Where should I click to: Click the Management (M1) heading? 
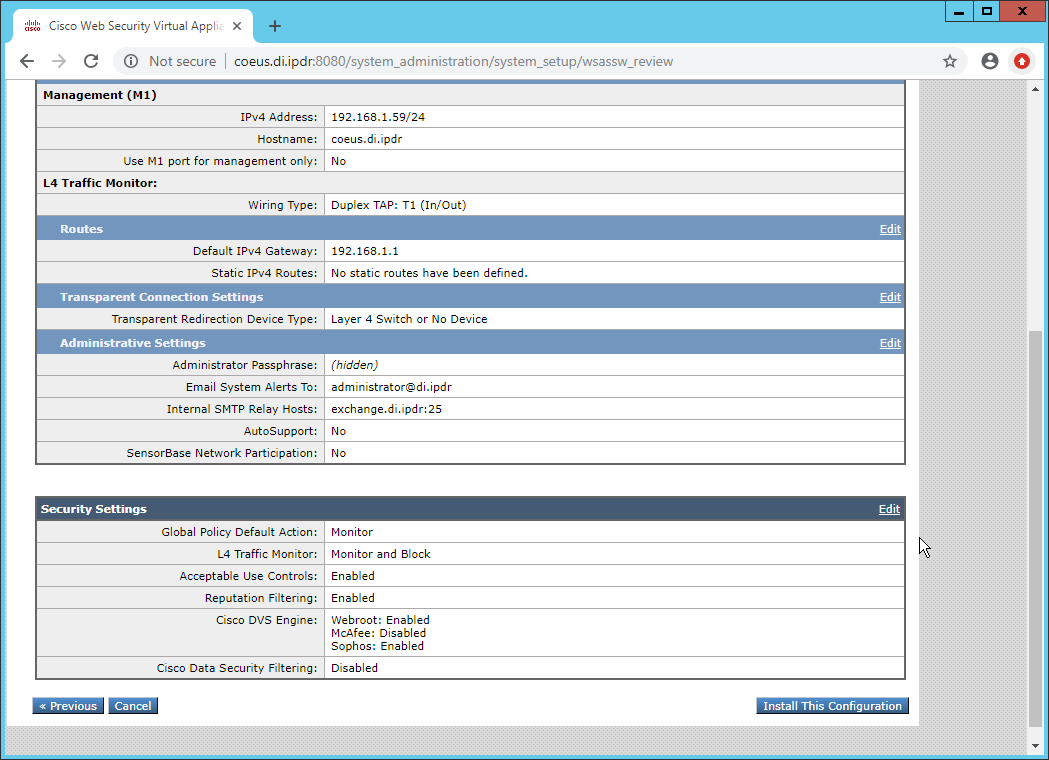click(100, 95)
